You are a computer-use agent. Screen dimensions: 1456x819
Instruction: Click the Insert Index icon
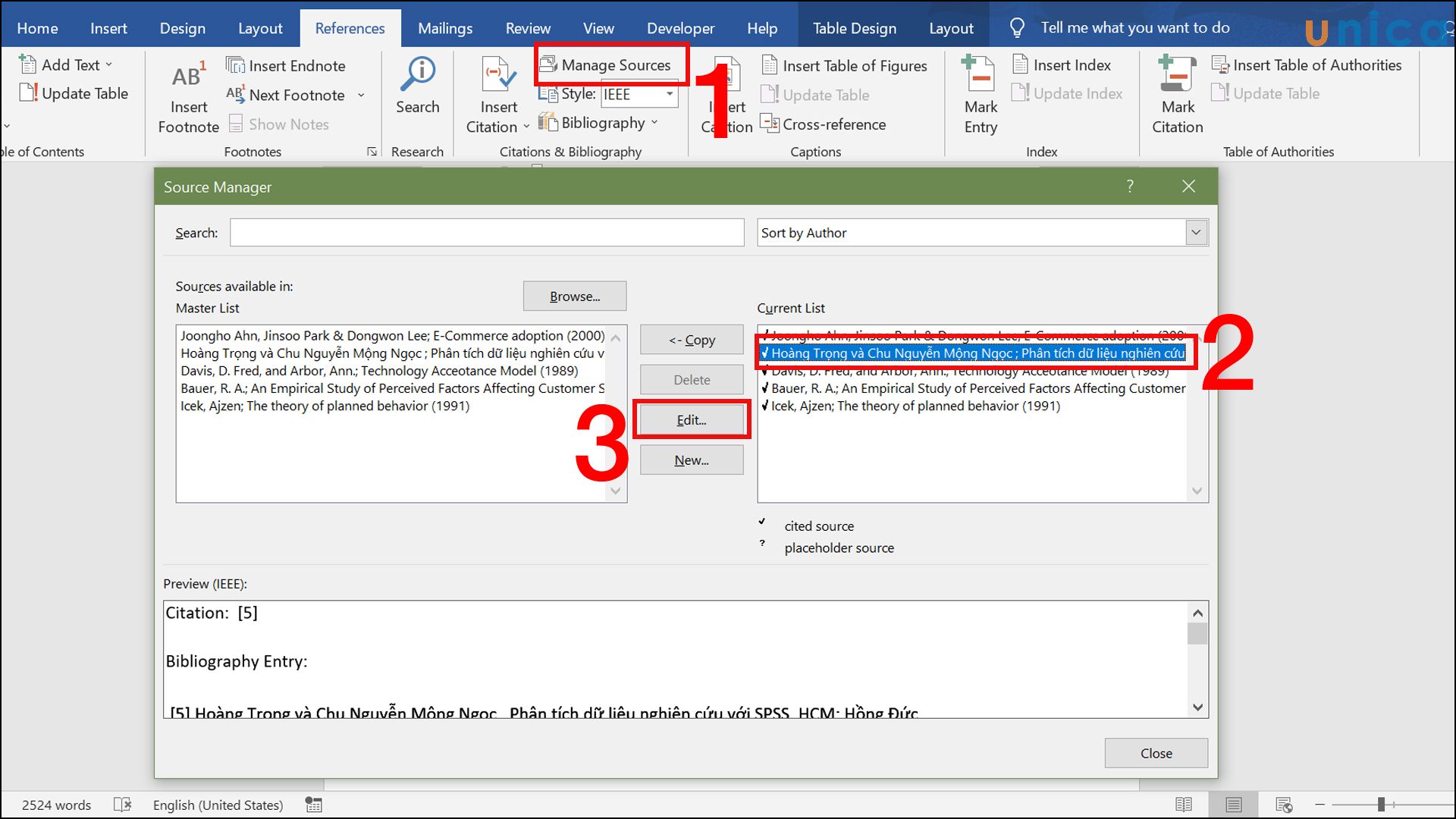click(x=1064, y=65)
